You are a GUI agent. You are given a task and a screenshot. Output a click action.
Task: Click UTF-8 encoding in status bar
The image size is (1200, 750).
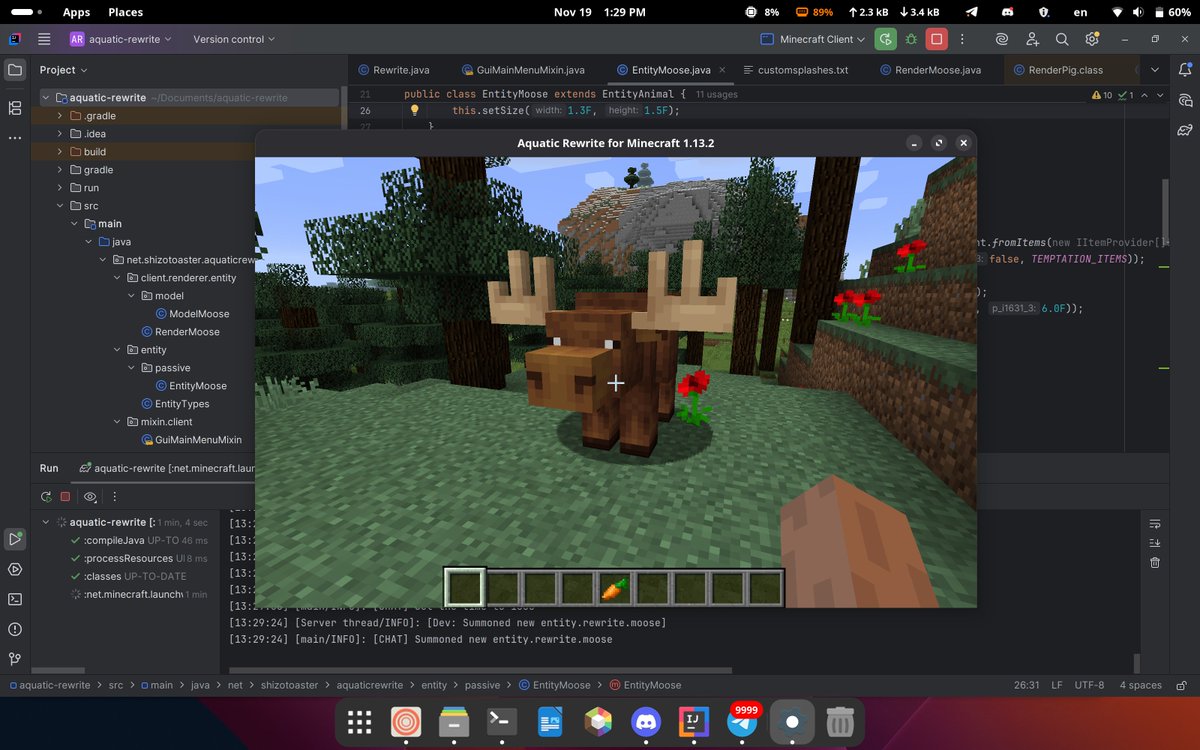pyautogui.click(x=1090, y=685)
